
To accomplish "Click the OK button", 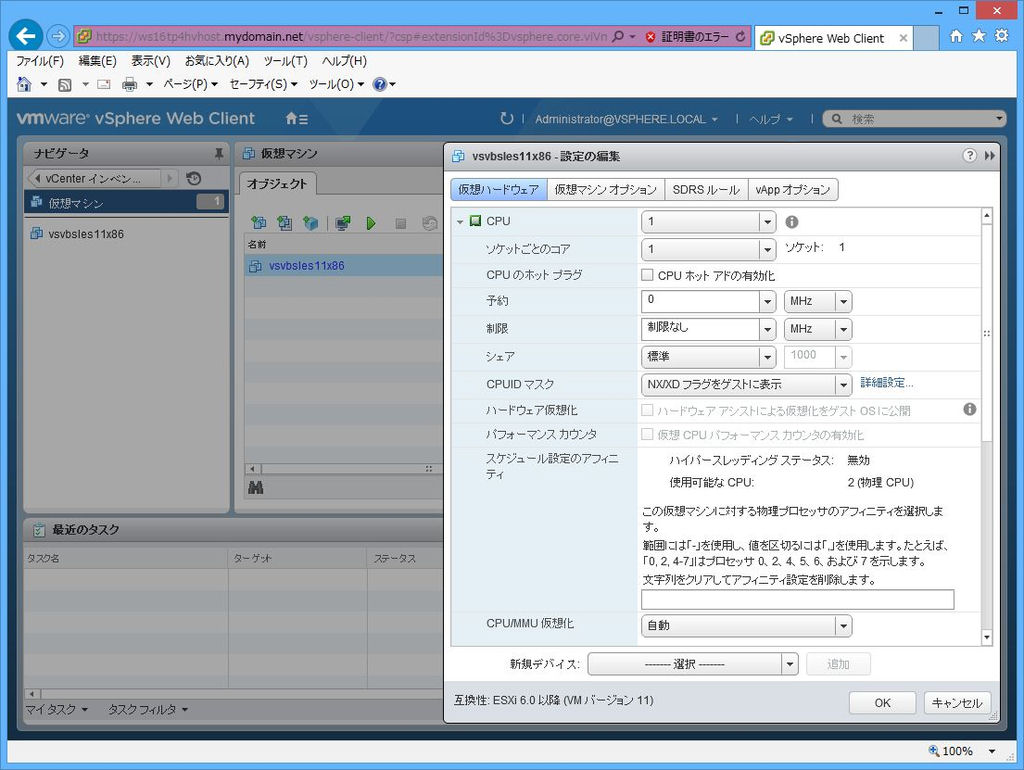I will [x=882, y=703].
